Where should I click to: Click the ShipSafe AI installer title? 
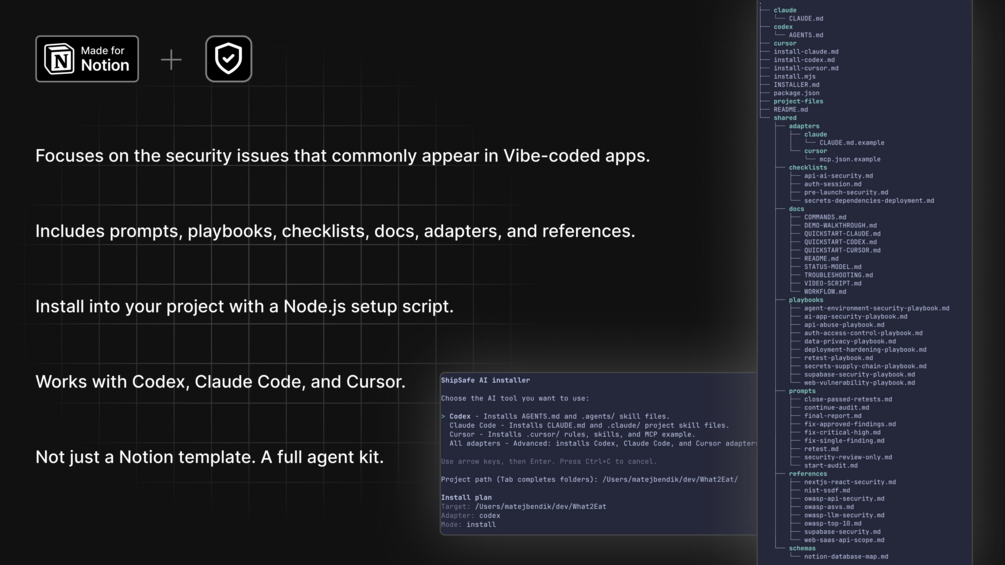[485, 381]
